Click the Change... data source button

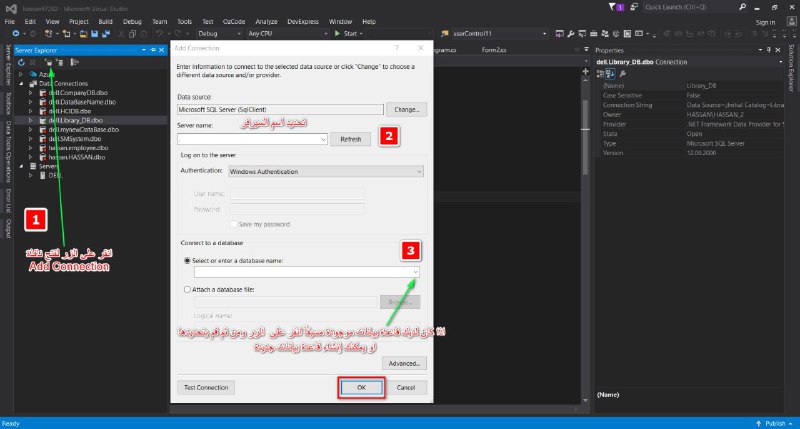(406, 110)
